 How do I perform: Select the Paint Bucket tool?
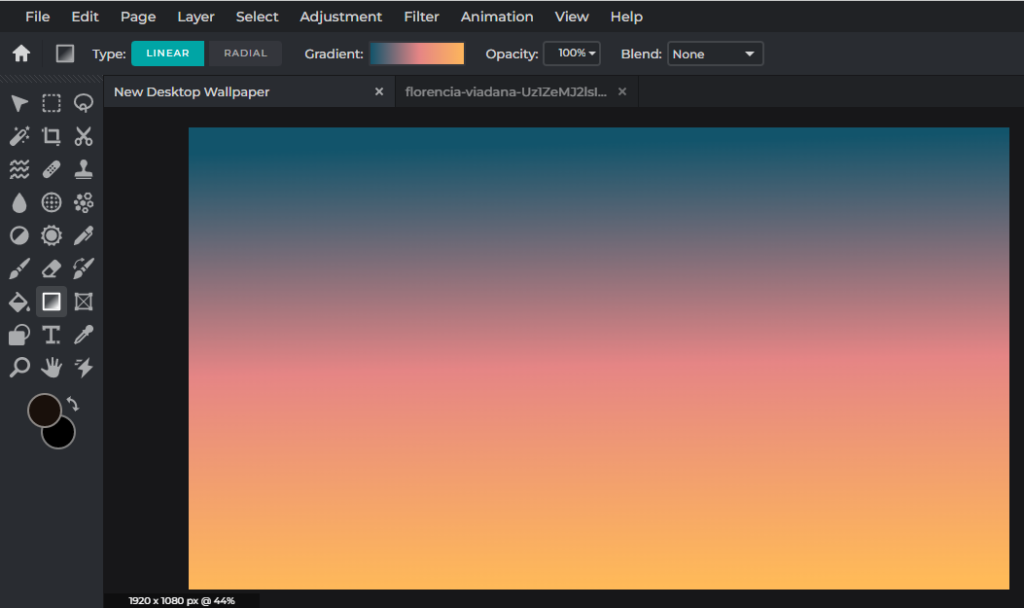(x=18, y=301)
